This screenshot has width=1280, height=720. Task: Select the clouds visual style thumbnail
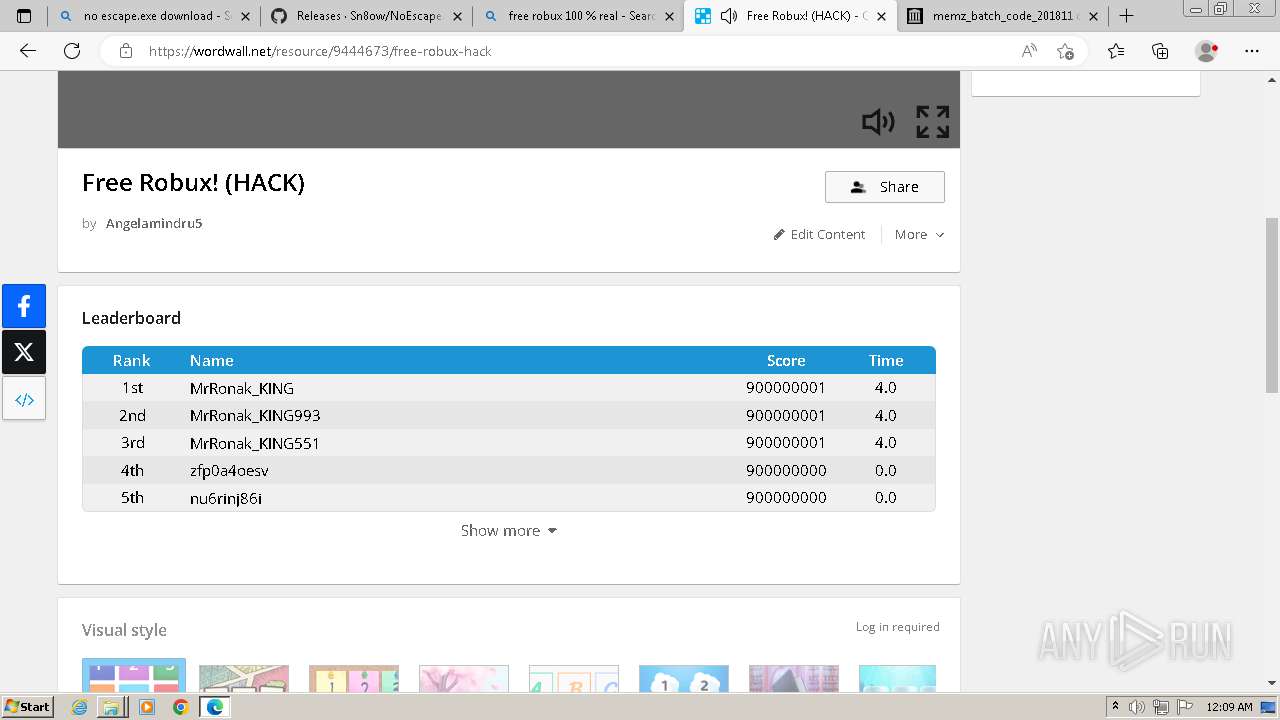click(x=684, y=677)
